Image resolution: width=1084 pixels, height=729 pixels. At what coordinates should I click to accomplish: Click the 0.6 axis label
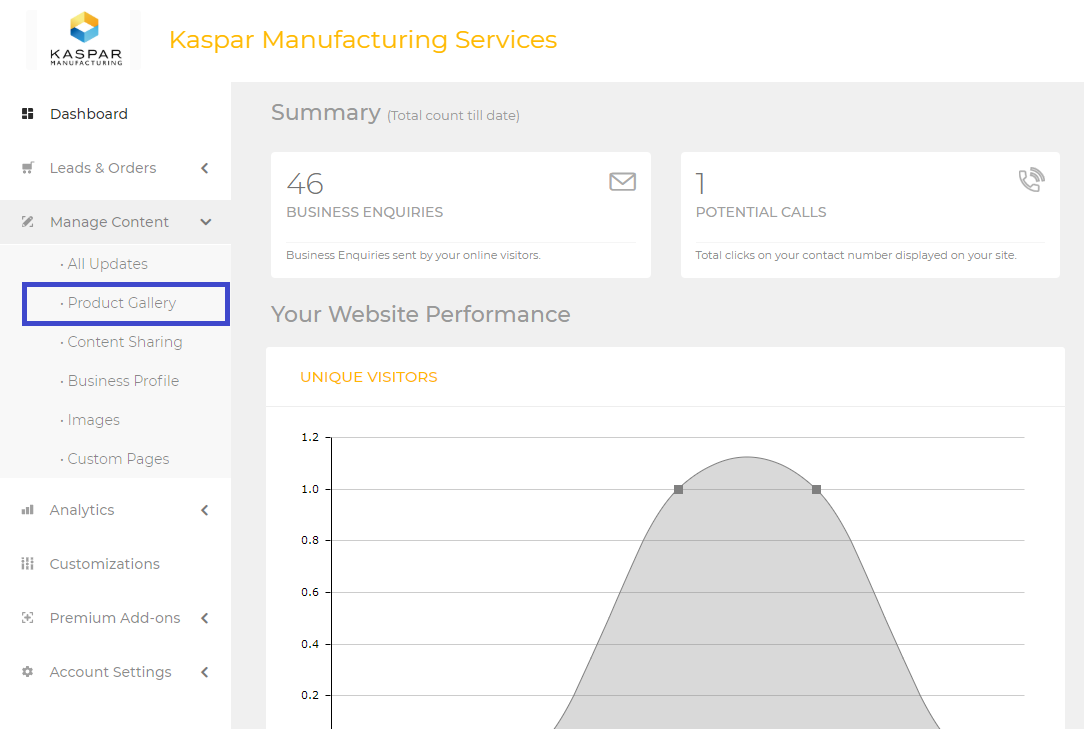(x=310, y=592)
